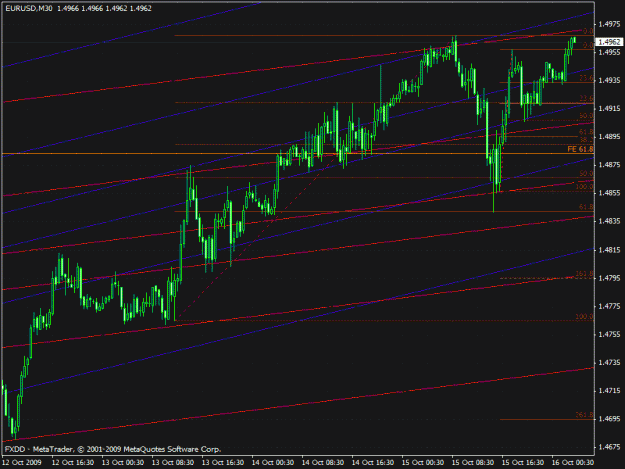Click the 1.4835 price axis label

[x=609, y=221]
